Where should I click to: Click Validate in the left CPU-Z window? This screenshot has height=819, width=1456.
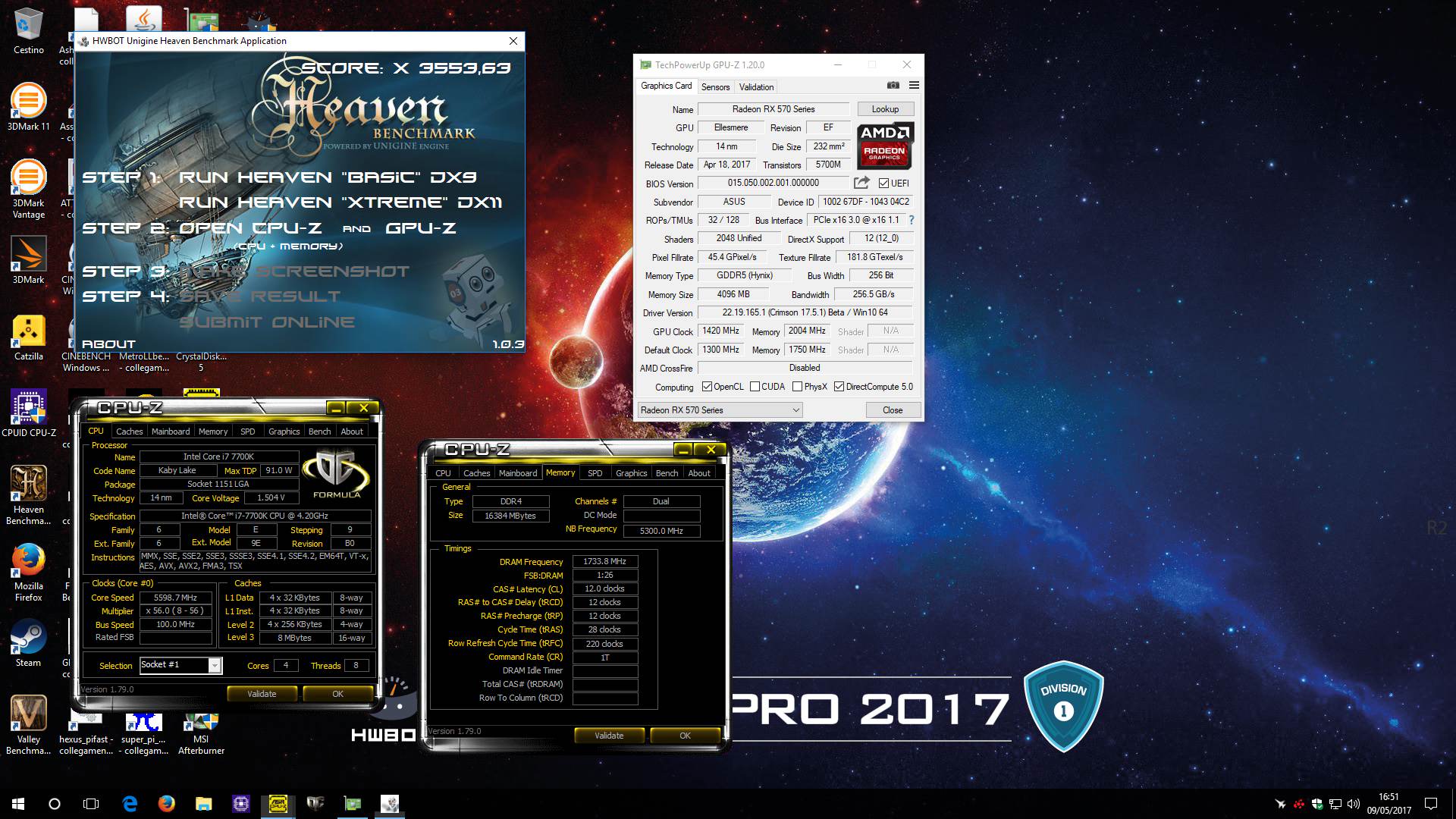click(x=262, y=694)
